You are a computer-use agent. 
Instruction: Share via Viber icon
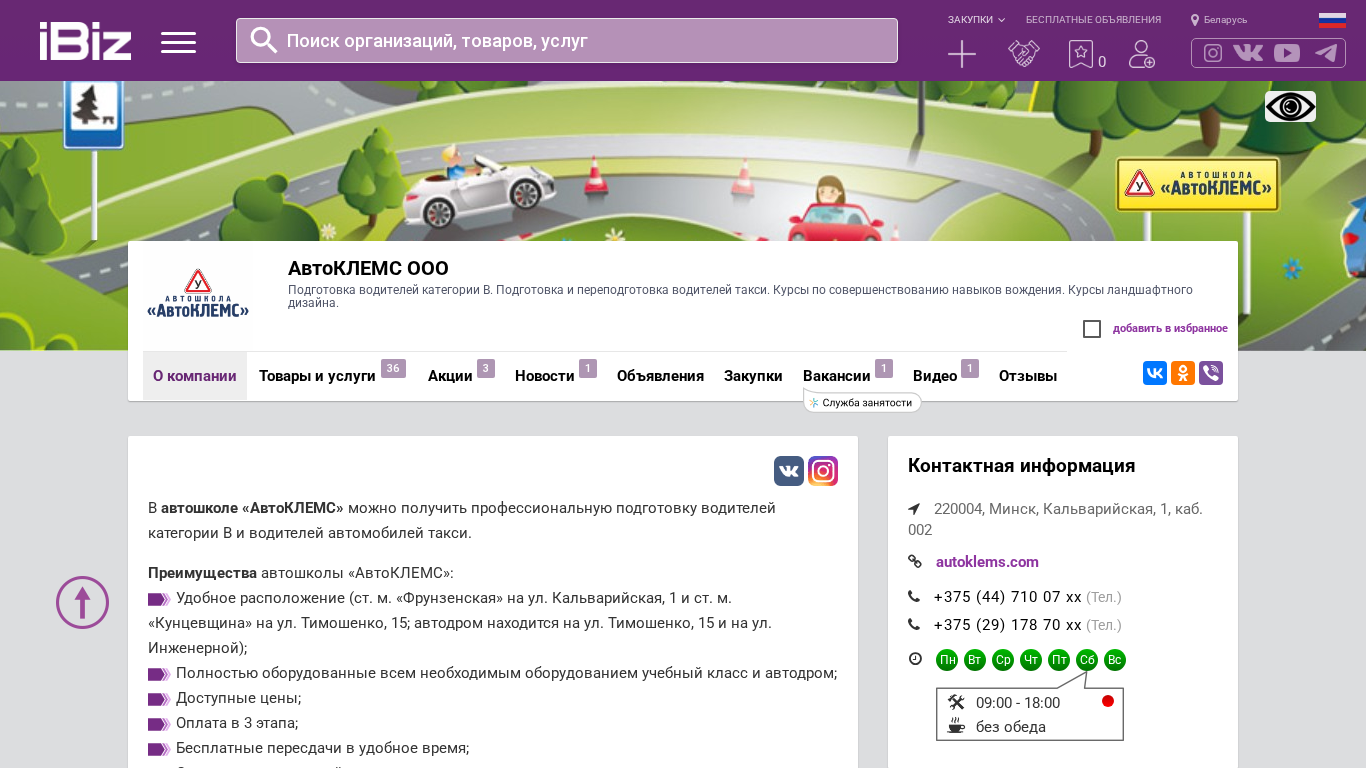[x=1211, y=373]
